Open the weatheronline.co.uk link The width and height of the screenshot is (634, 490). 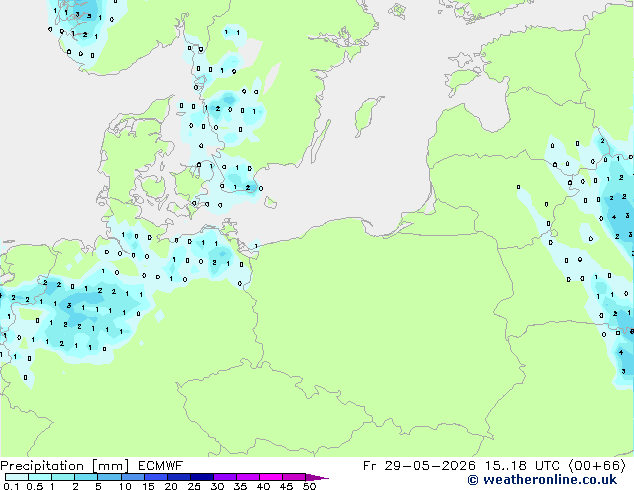542,480
